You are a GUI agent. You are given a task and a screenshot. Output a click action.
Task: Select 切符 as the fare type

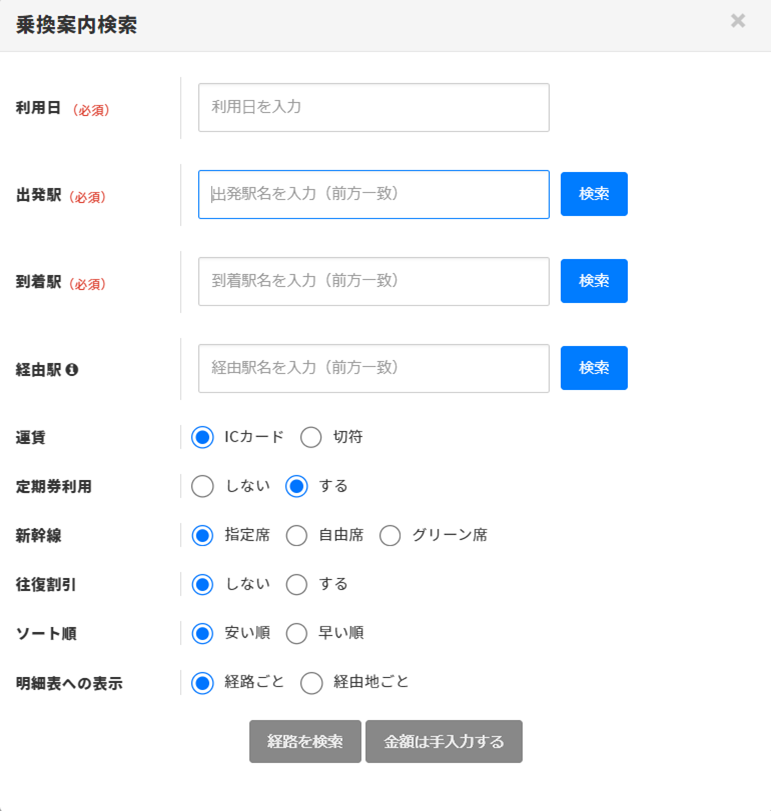(x=311, y=437)
